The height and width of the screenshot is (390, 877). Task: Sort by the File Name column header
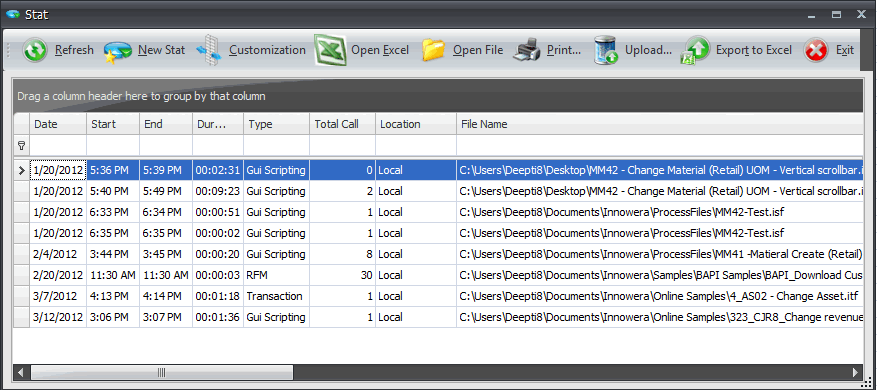660,124
